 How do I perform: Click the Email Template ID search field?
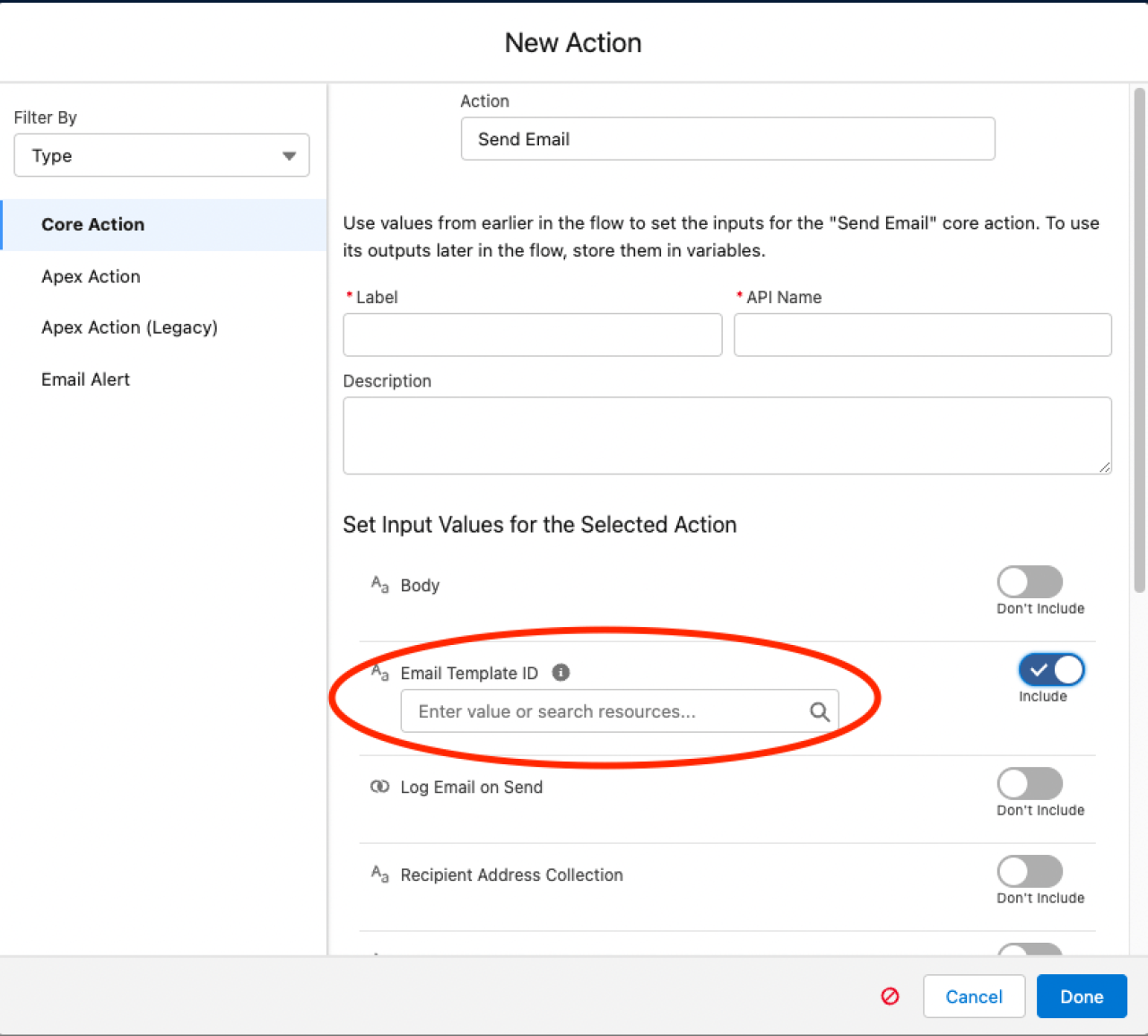point(620,711)
